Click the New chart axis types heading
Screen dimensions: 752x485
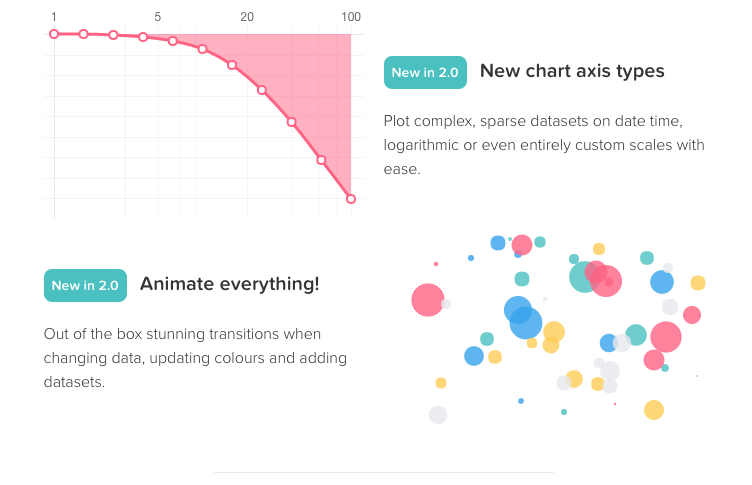[x=572, y=71]
